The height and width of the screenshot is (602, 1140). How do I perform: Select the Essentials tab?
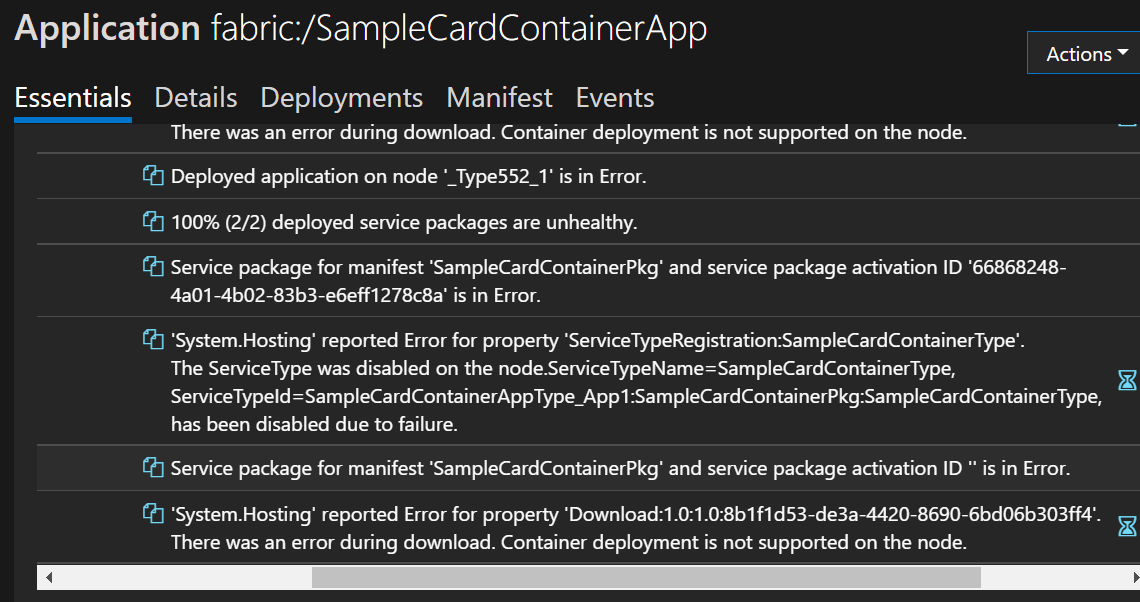pos(72,98)
